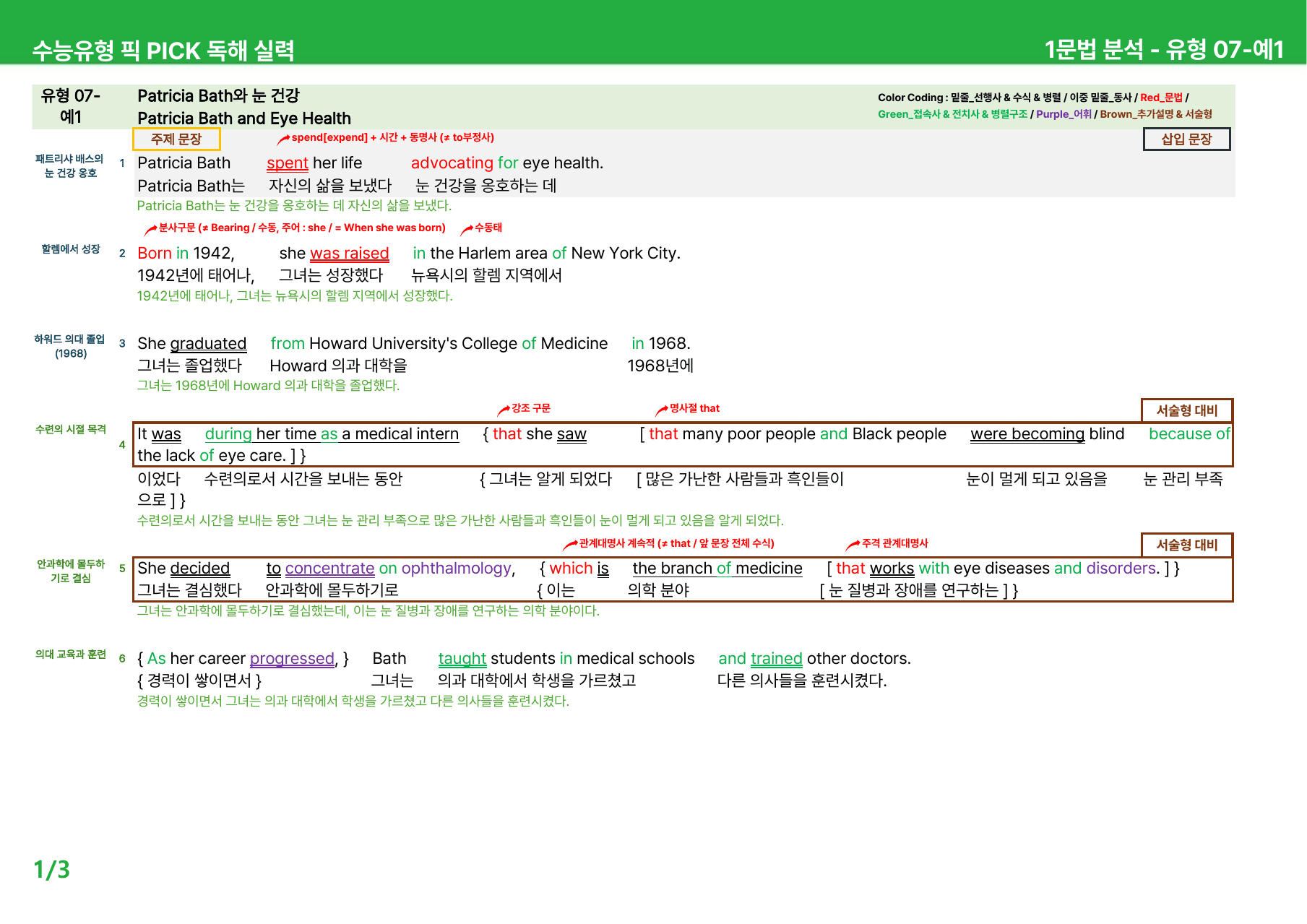Viewport: 1307px width, 924px height.
Task: Click the red underlined word 'spent'
Action: coord(288,163)
